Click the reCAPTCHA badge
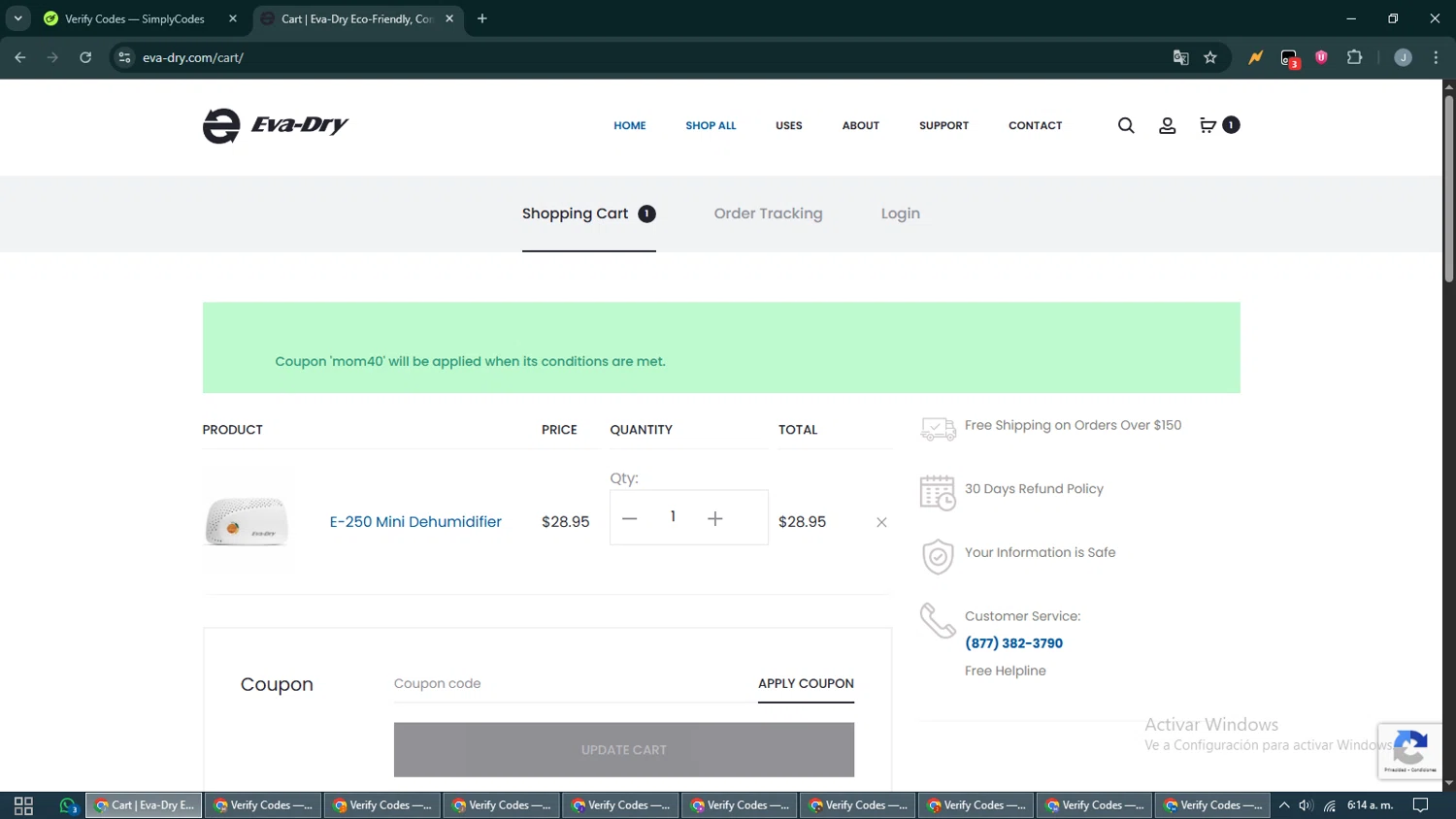The image size is (1456, 819). pos(1409,750)
